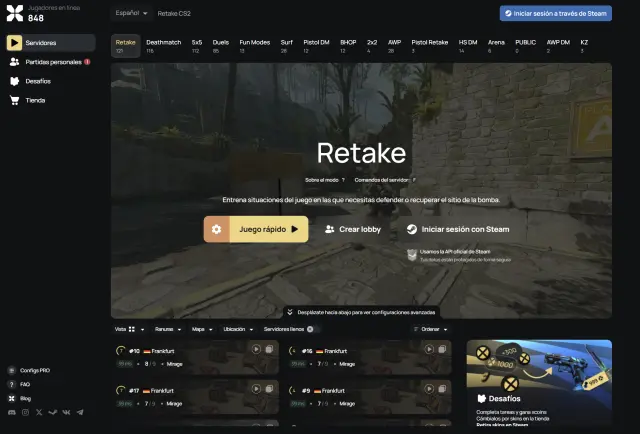Open the Discord social icon
The image size is (640, 434).
[12, 412]
